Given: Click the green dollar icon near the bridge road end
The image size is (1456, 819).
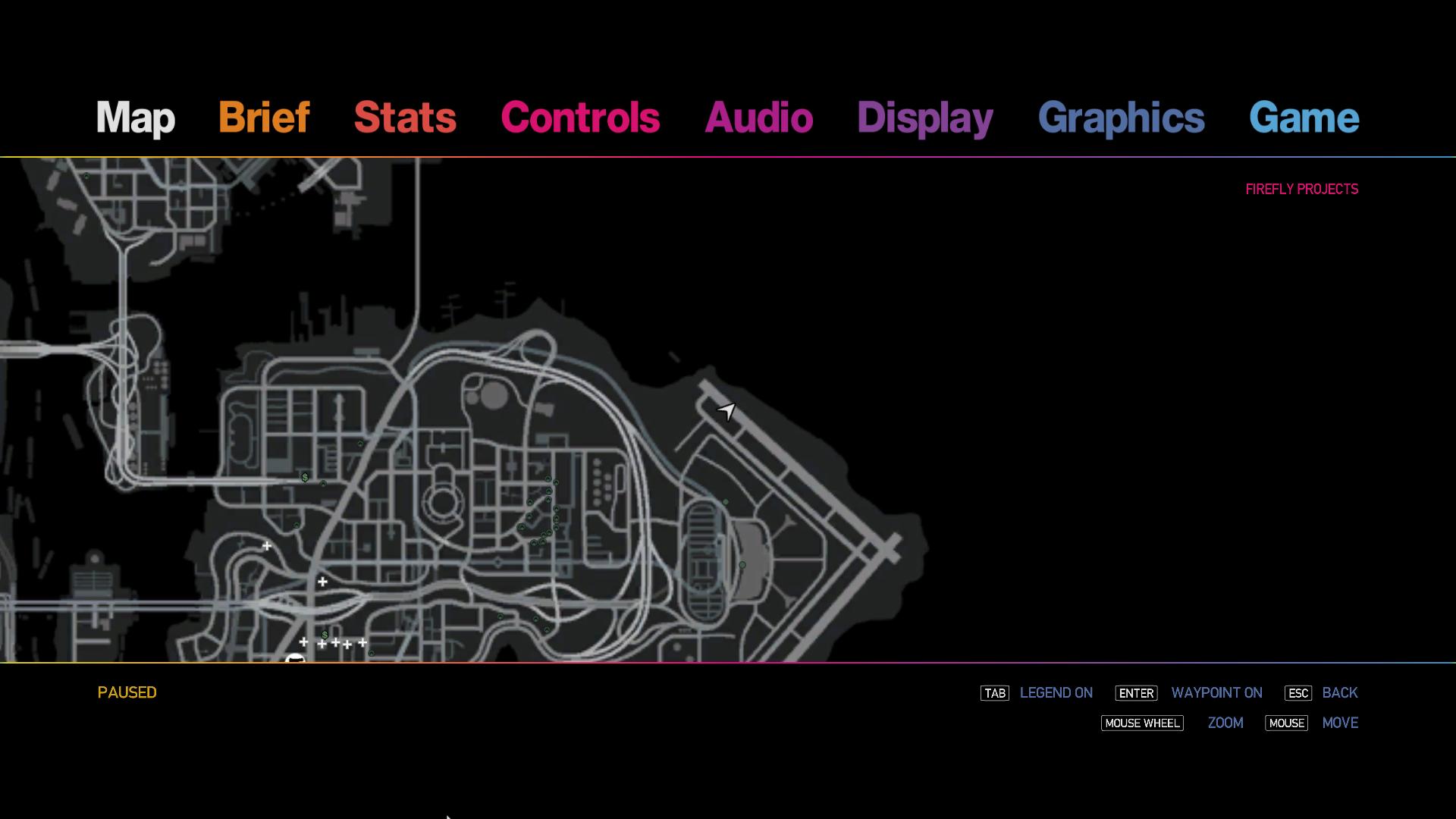Looking at the screenshot, I should coord(305,477).
